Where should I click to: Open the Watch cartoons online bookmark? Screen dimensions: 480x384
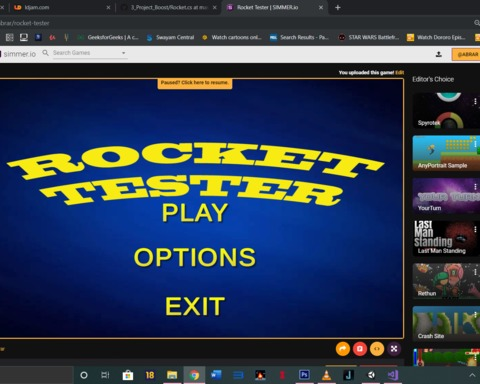232,37
